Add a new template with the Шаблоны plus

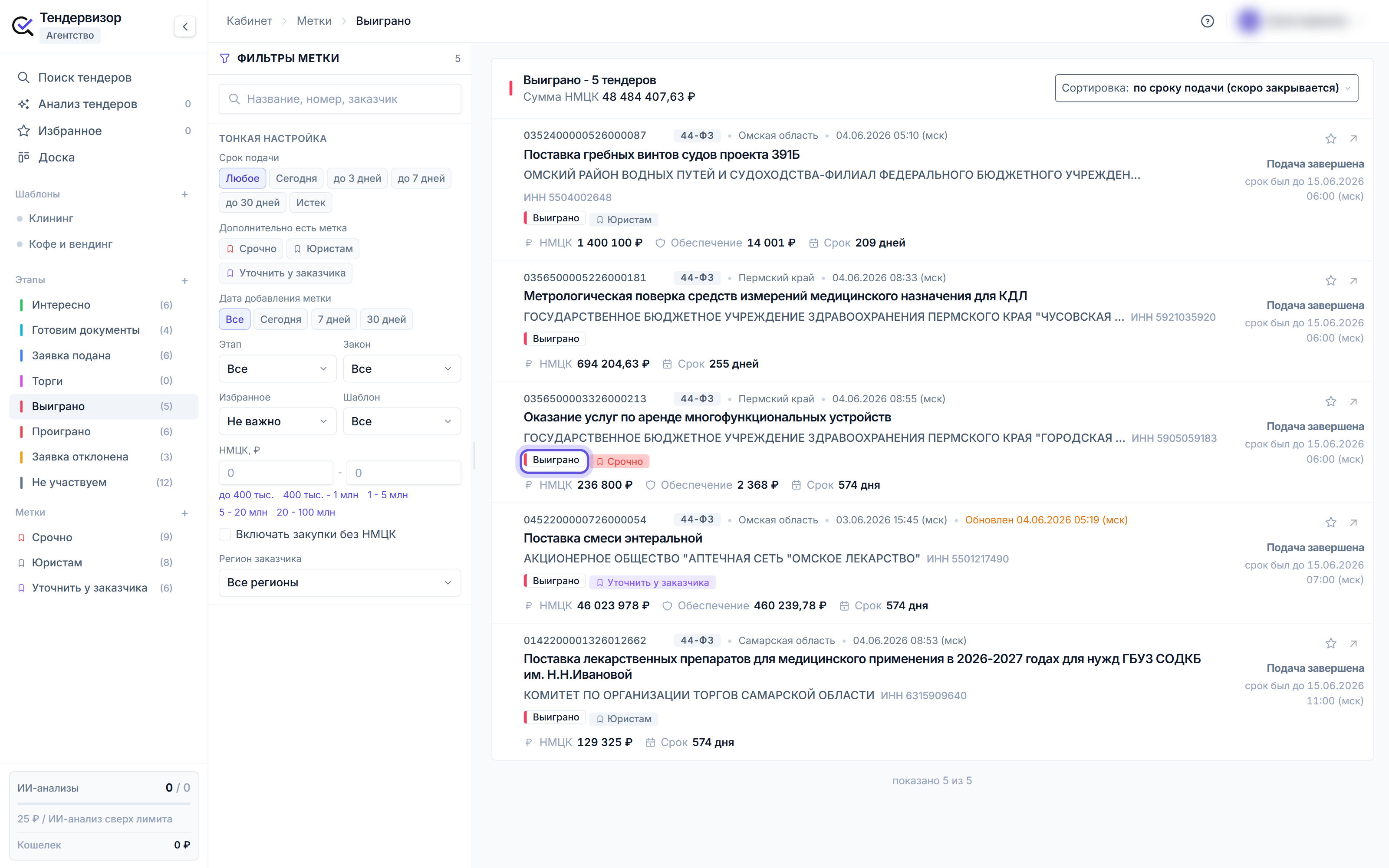[185, 194]
